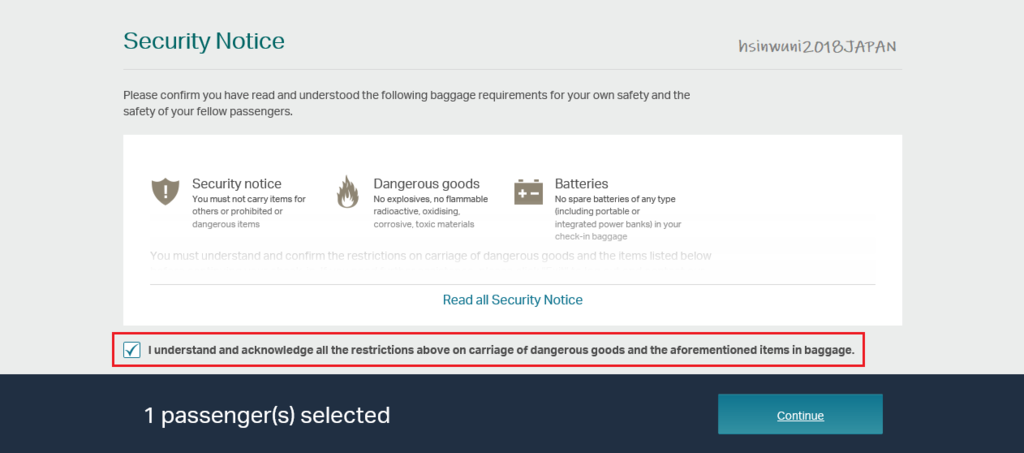This screenshot has height=453, width=1024.
Task: Click the flame Dangerous goods icon
Action: (x=347, y=191)
